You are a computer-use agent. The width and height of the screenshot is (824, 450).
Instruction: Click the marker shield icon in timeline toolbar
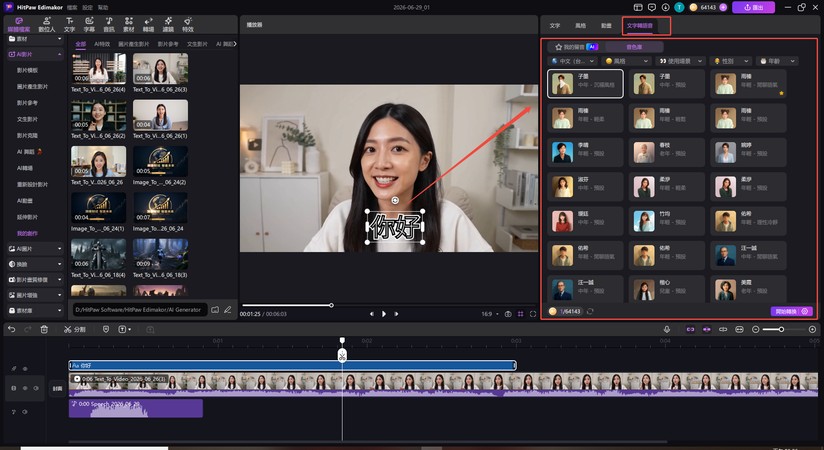click(106, 329)
